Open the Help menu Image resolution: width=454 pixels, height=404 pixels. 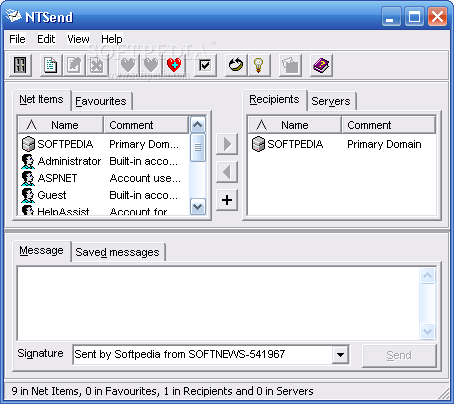[x=112, y=39]
